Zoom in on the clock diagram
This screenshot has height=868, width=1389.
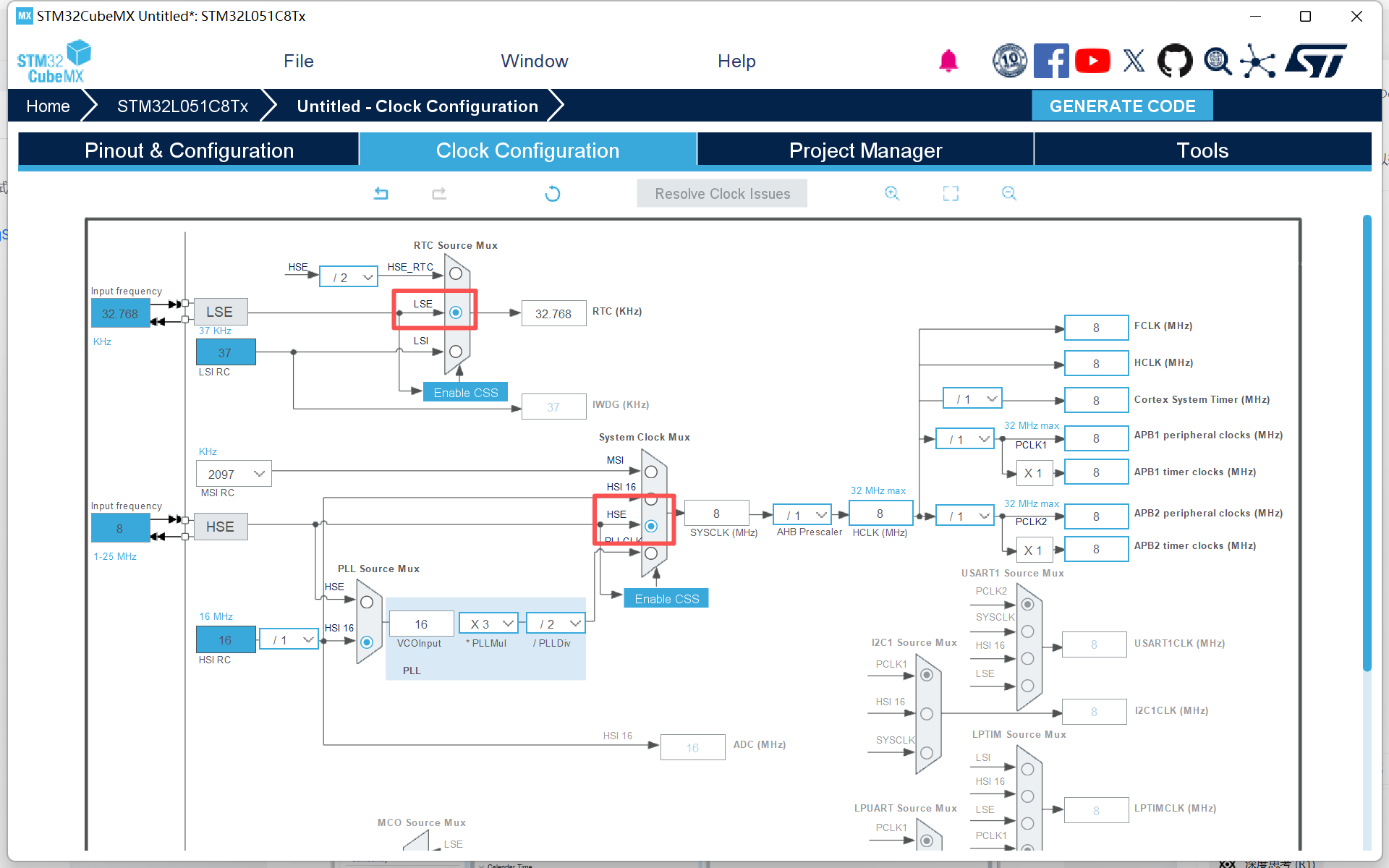892,193
